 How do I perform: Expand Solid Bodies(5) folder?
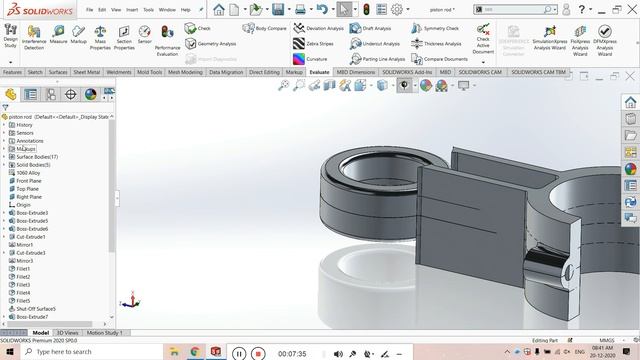point(4,165)
